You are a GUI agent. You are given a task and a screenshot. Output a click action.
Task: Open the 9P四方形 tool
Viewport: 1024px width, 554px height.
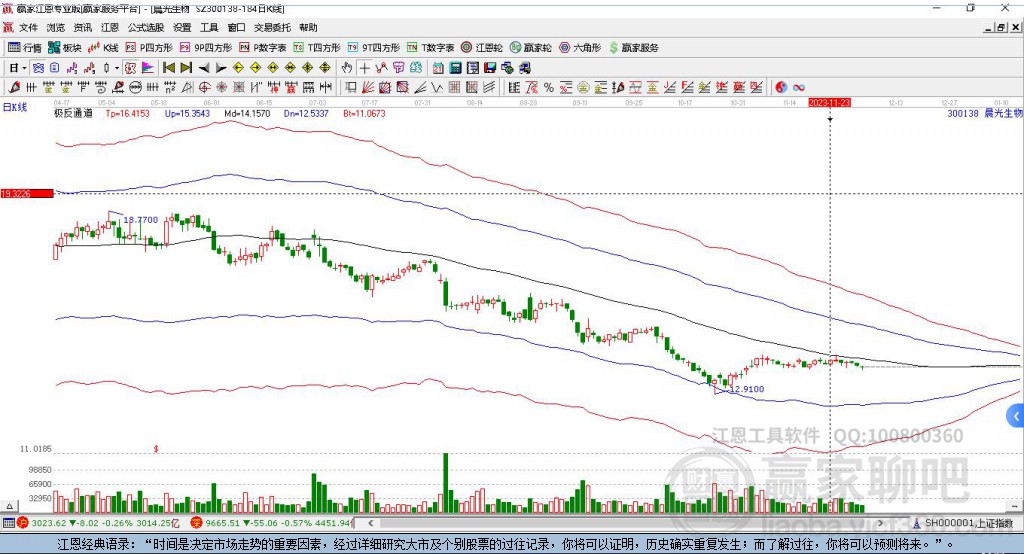pyautogui.click(x=206, y=48)
